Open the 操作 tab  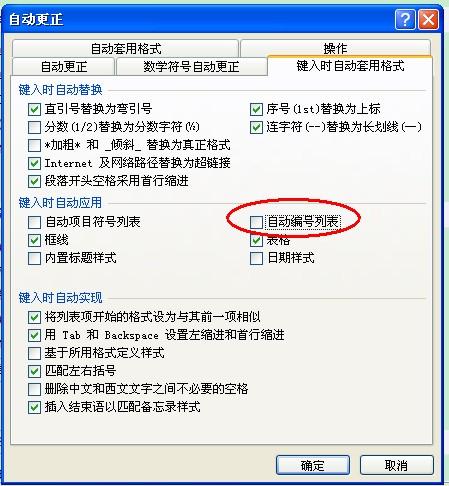(335, 49)
